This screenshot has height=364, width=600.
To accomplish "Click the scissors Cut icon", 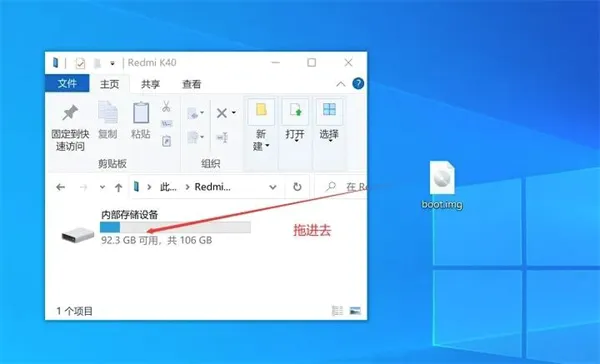I will tap(166, 106).
